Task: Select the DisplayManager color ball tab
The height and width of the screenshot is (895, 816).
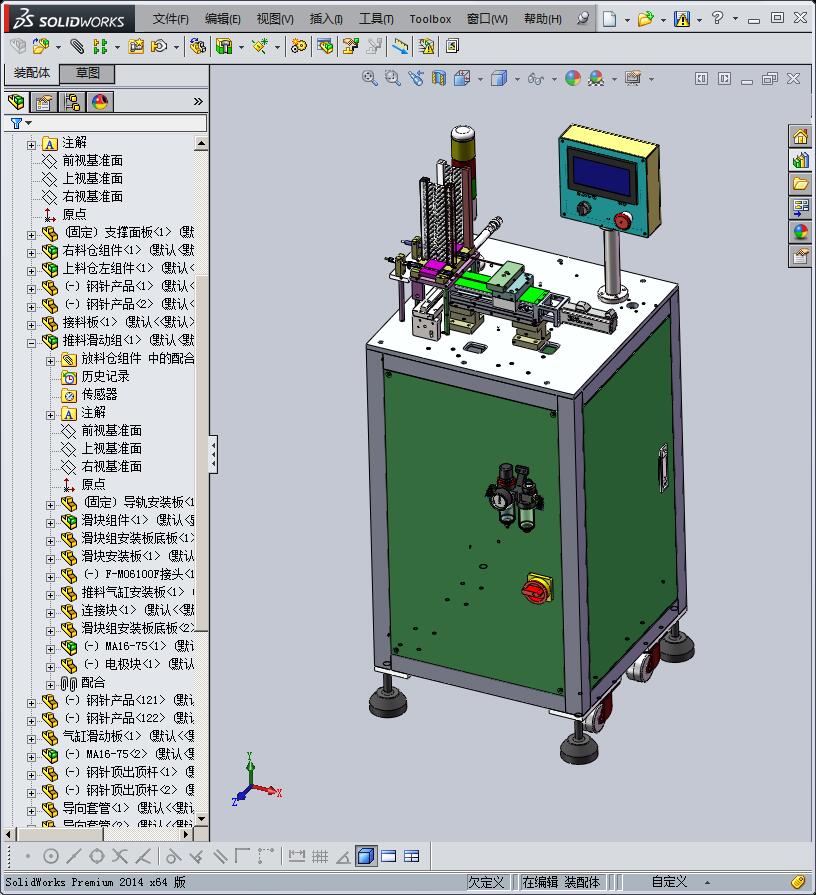Action: click(100, 102)
